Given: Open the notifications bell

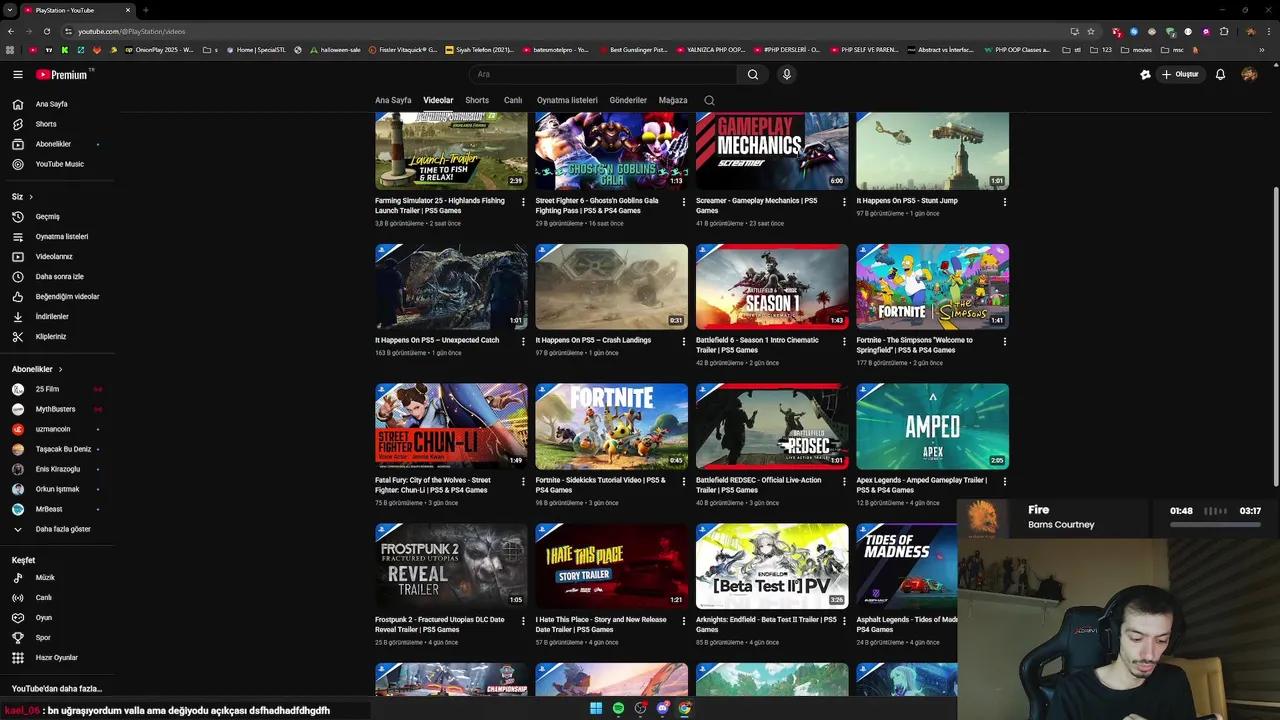Looking at the screenshot, I should 1220,74.
